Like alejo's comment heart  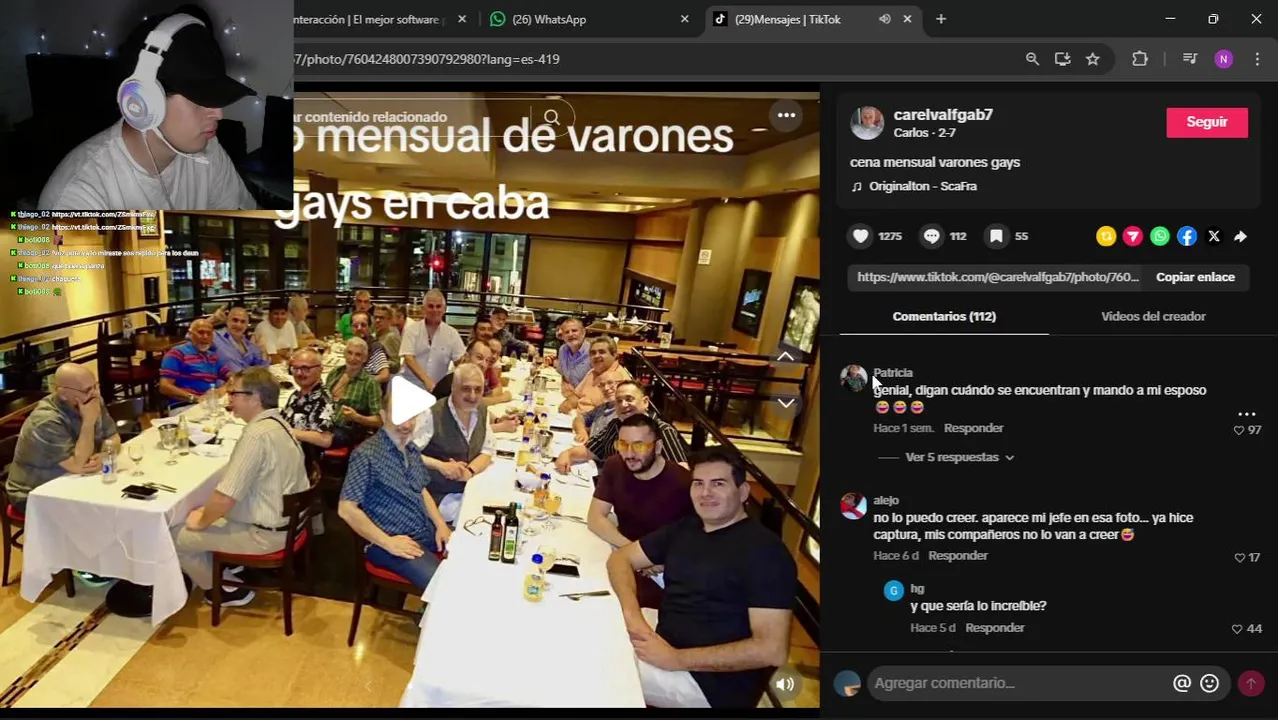tap(1239, 557)
